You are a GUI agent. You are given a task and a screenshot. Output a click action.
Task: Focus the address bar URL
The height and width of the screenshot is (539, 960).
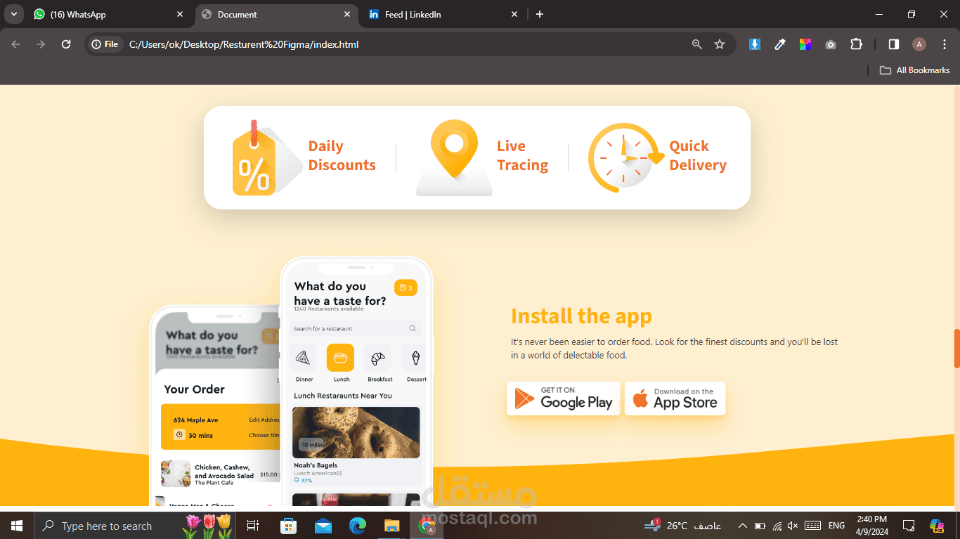tap(244, 44)
